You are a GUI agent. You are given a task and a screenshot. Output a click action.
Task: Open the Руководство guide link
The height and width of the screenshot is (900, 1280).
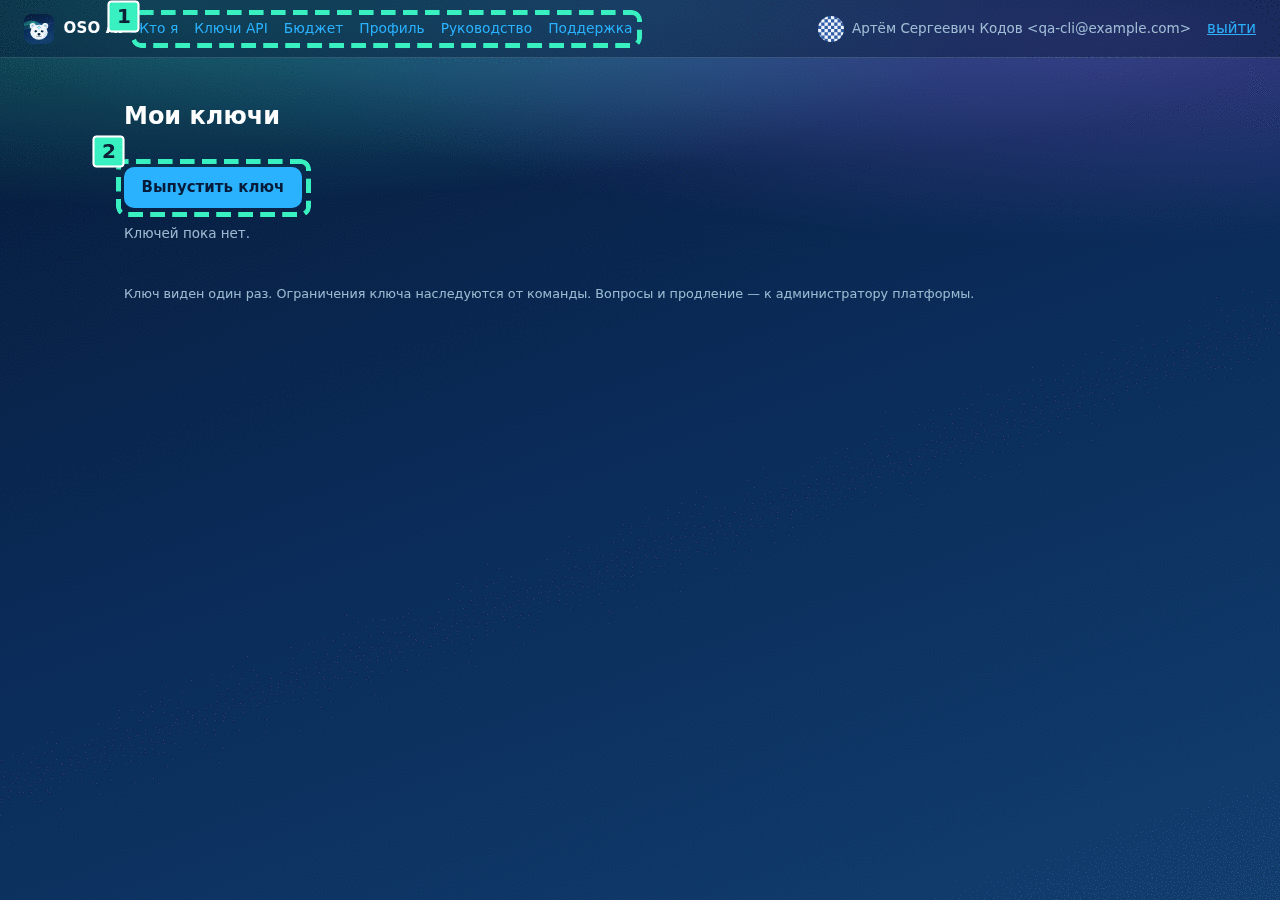pyautogui.click(x=486, y=28)
